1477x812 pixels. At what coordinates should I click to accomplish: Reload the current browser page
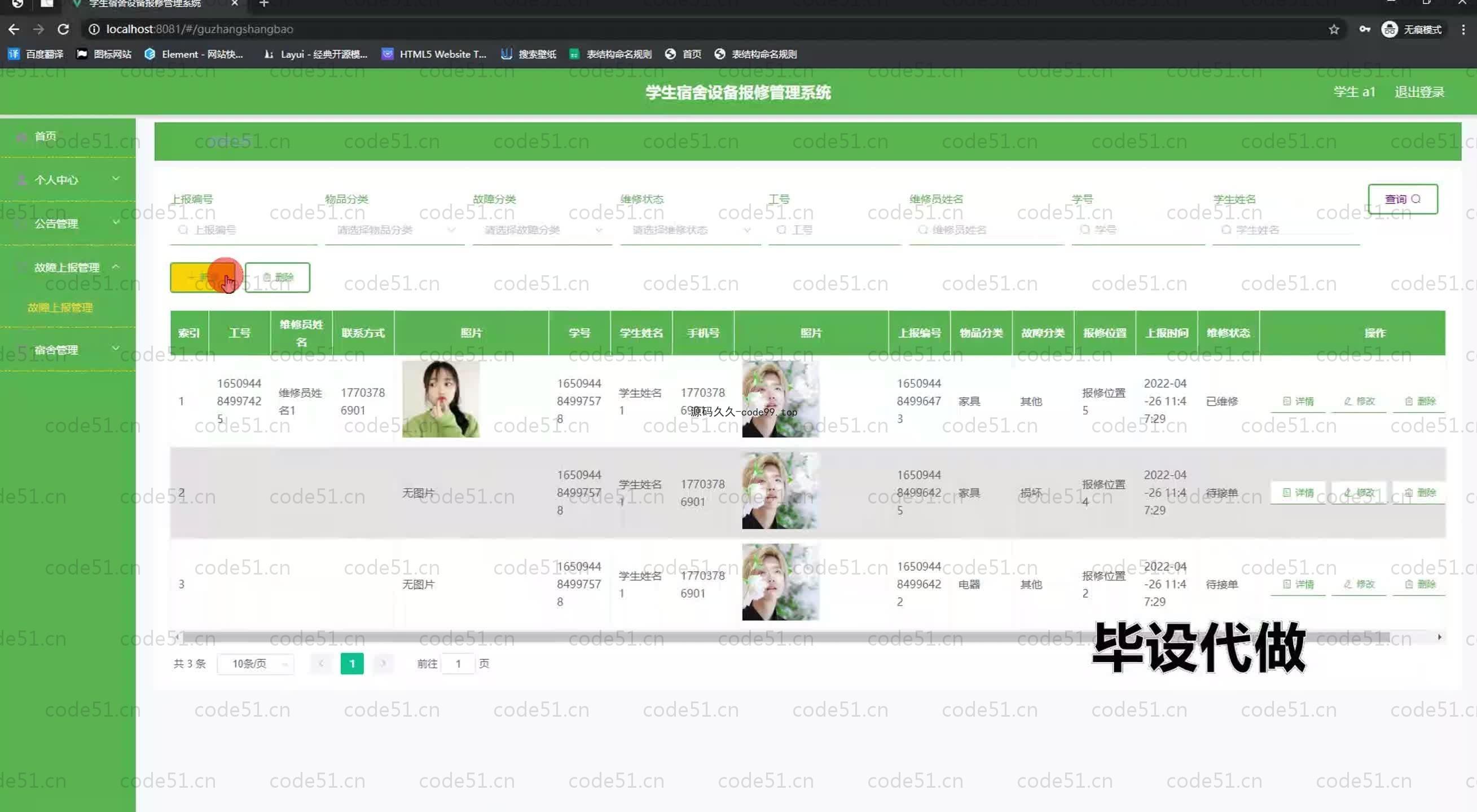[63, 29]
